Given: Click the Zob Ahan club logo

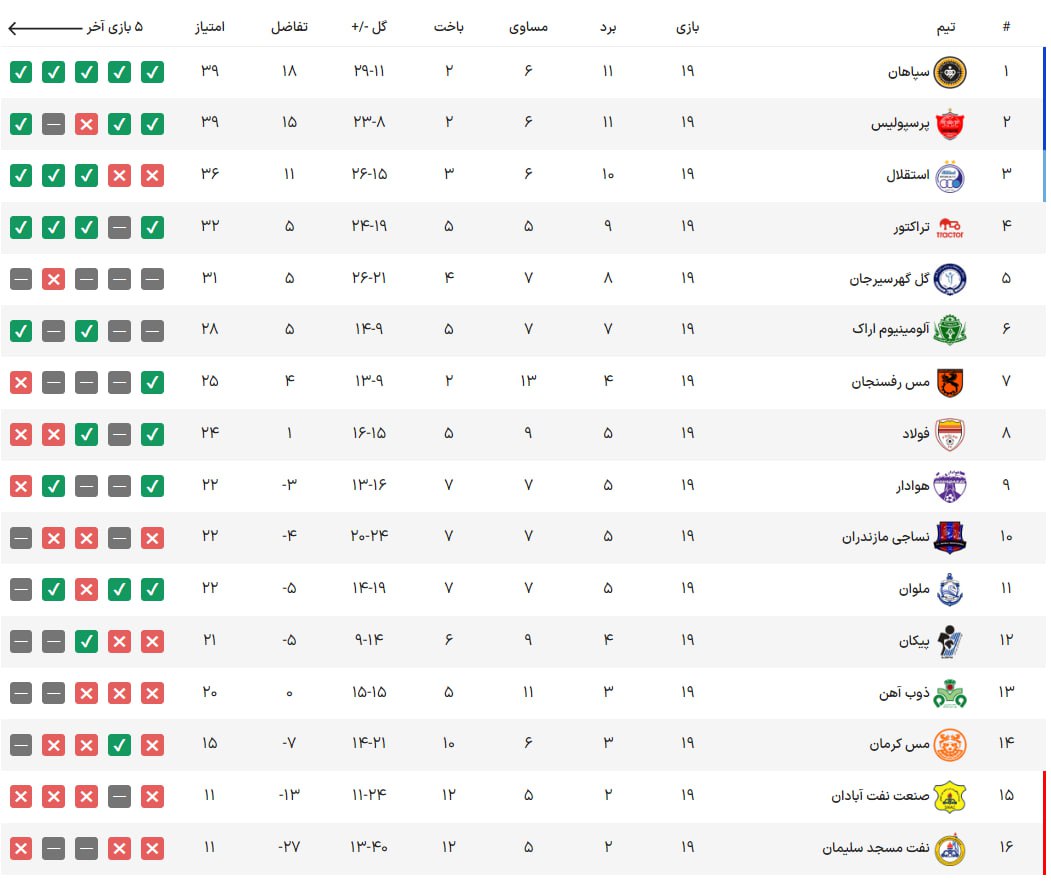Looking at the screenshot, I should click(949, 693).
